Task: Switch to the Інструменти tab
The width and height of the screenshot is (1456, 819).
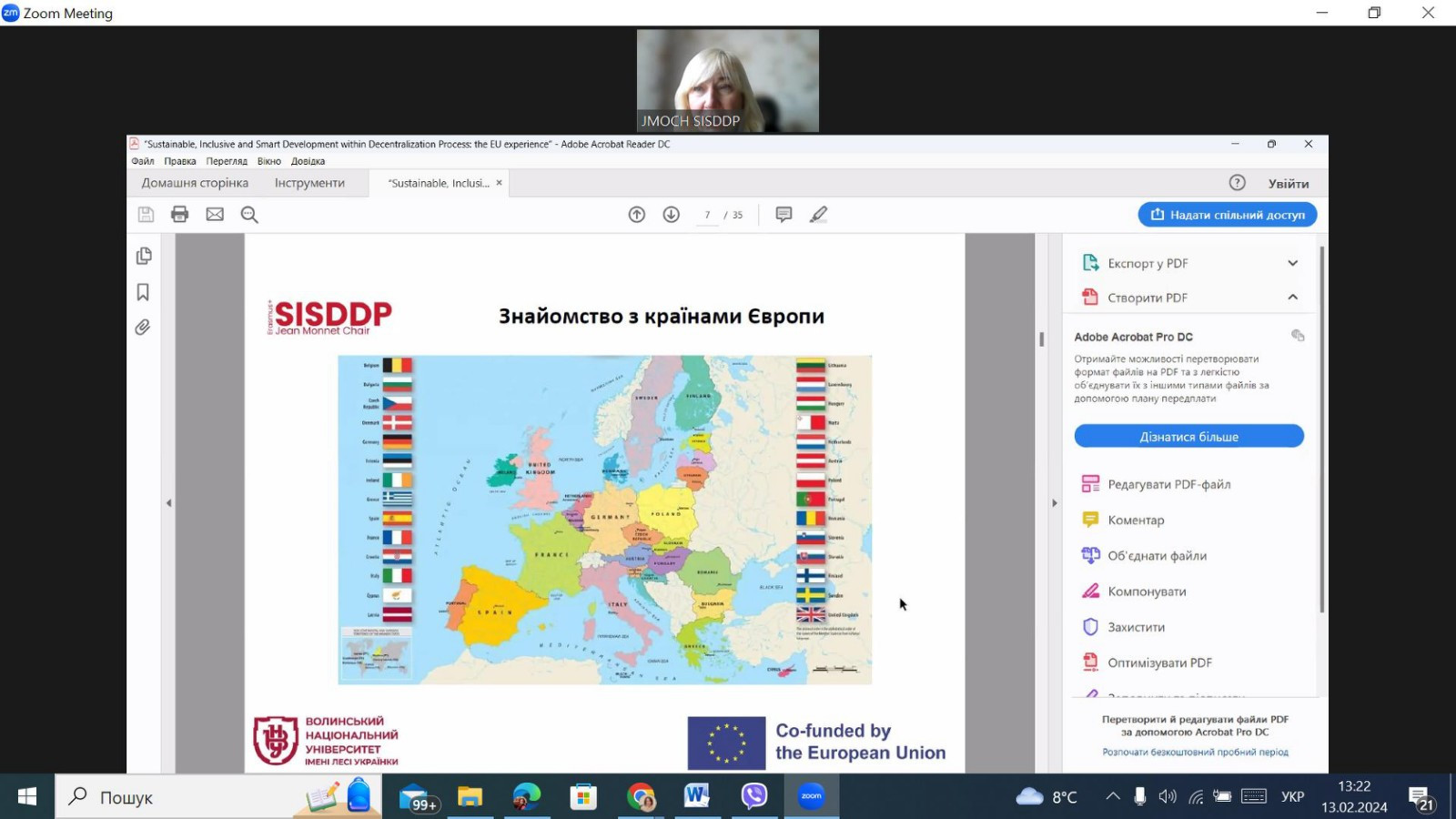Action: click(309, 183)
